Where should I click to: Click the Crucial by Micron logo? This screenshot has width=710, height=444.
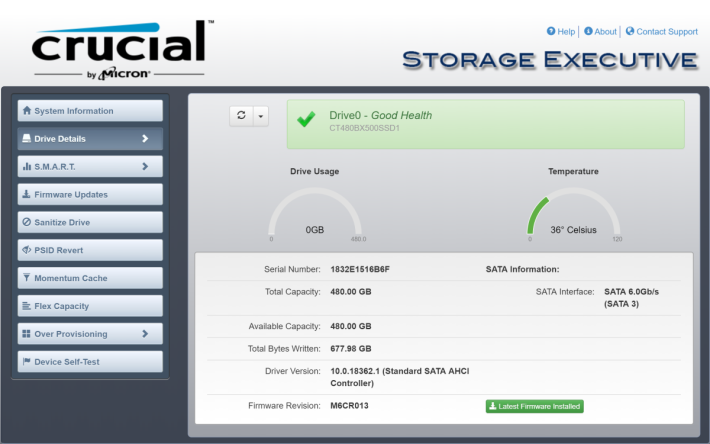(122, 50)
